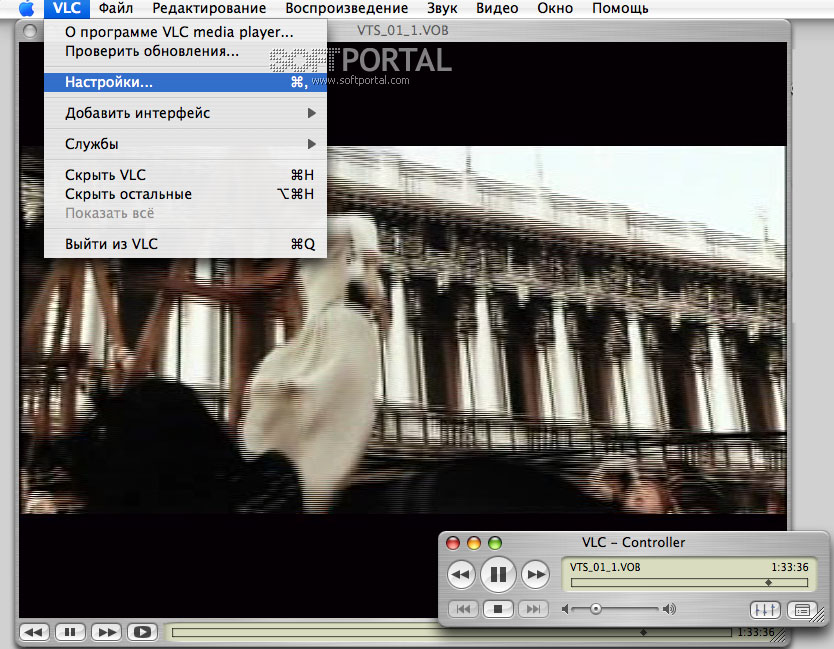
Task: Open the equalizer panel in Controller
Action: click(x=765, y=610)
